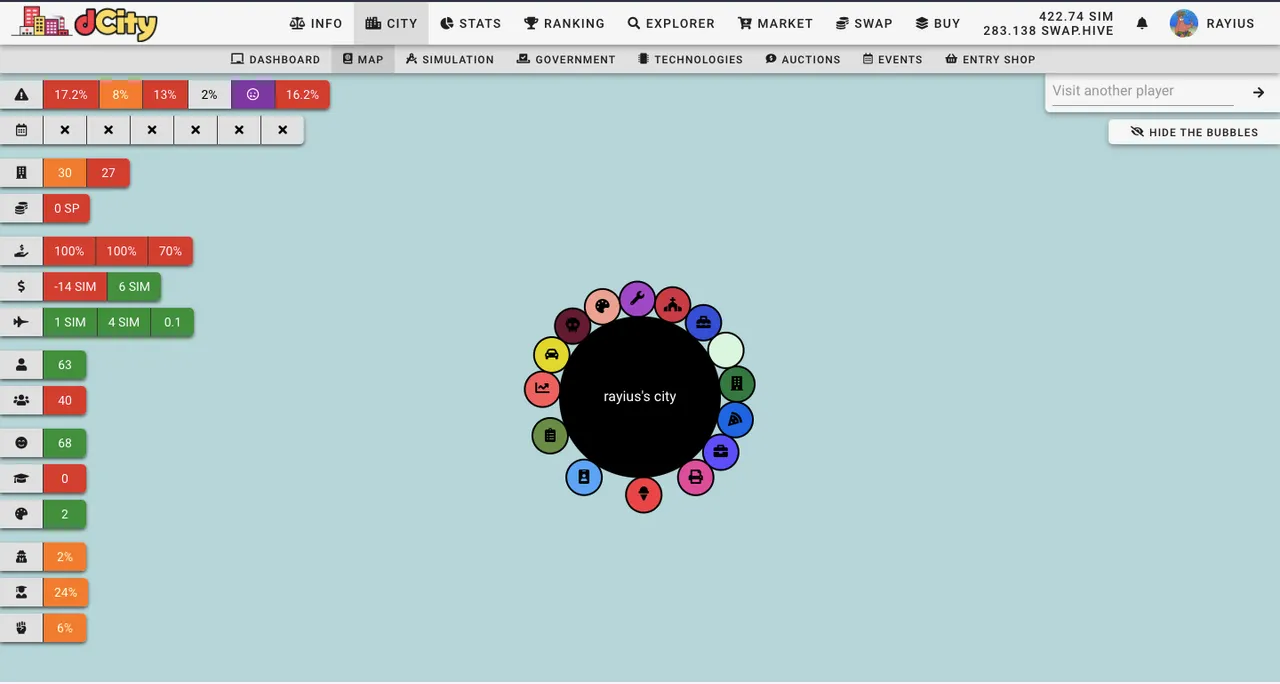Click the ice cream bubble

pos(643,494)
